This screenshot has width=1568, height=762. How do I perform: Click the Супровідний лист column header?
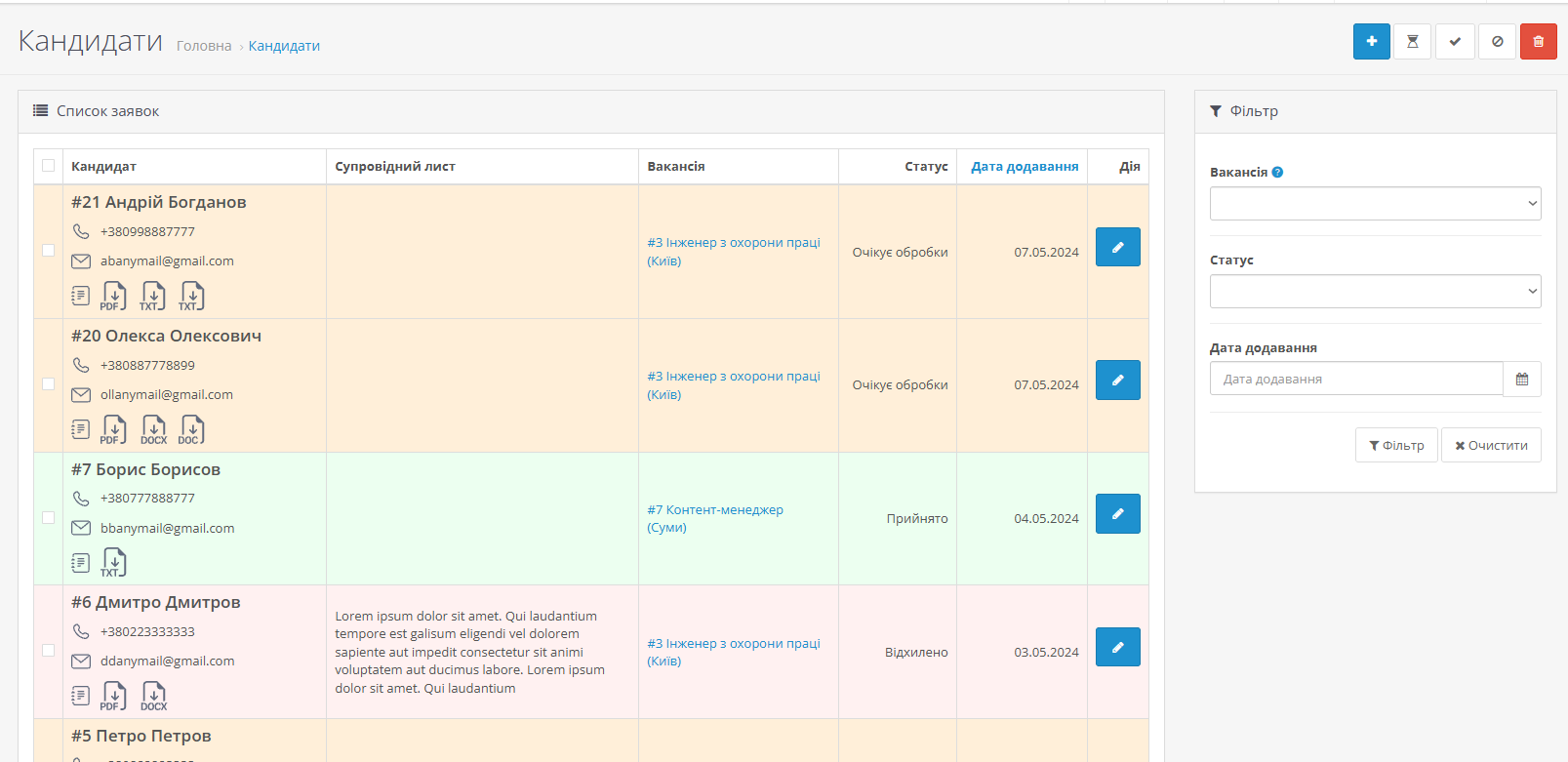pyautogui.click(x=395, y=167)
